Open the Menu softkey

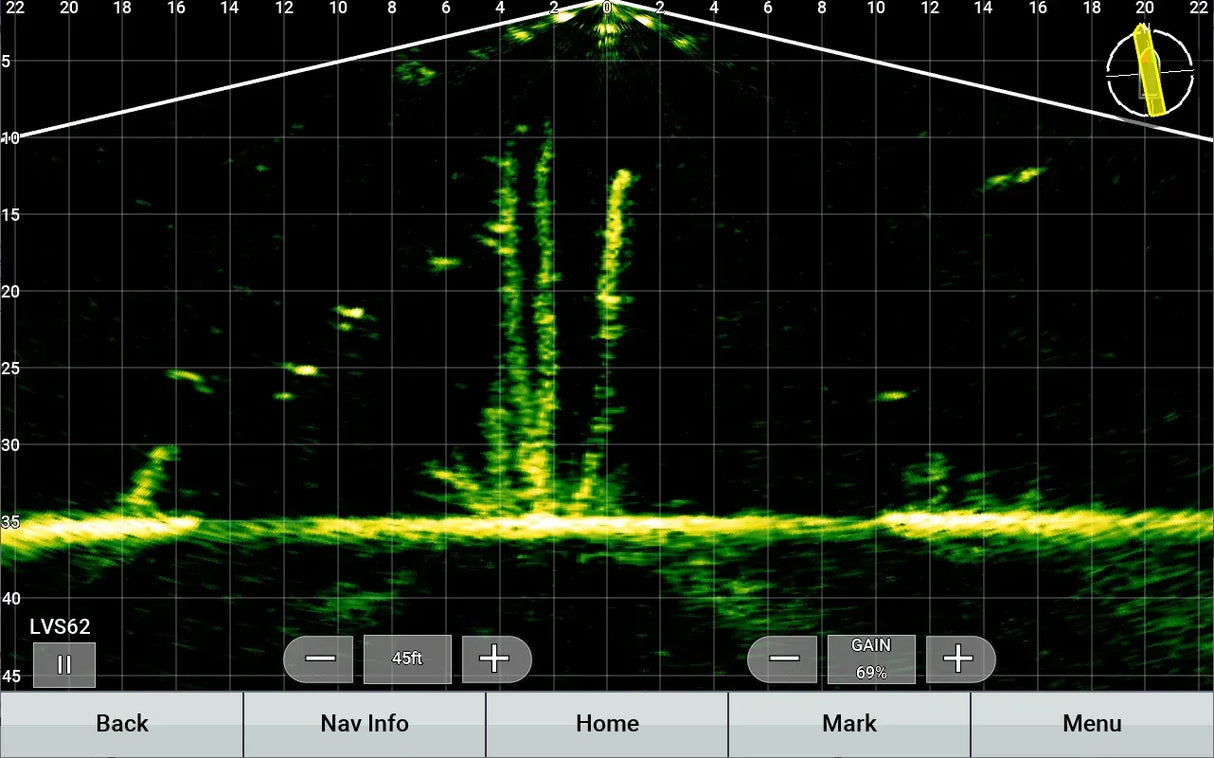pyautogui.click(x=1092, y=723)
